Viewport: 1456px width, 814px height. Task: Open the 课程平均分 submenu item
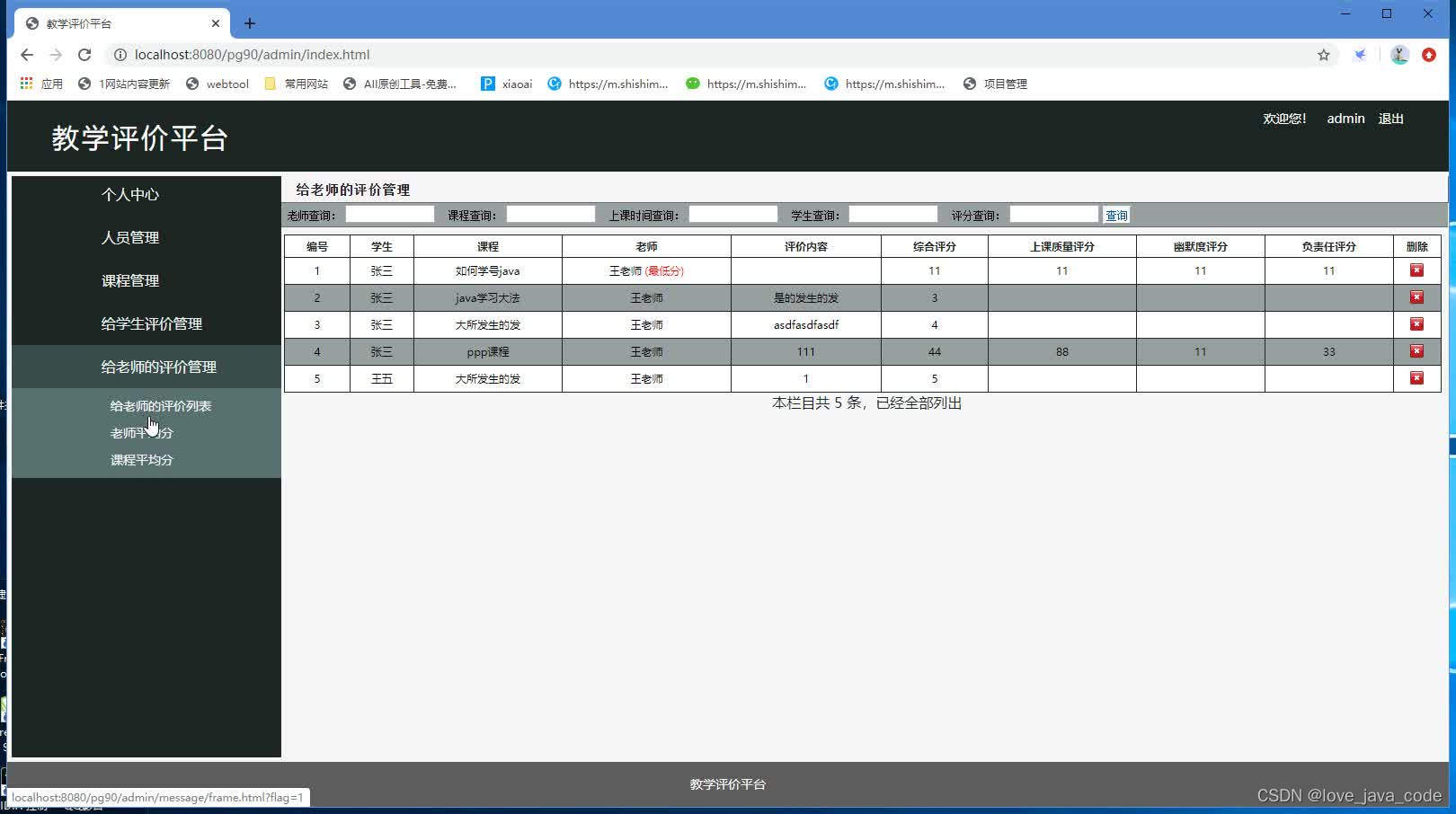[141, 460]
